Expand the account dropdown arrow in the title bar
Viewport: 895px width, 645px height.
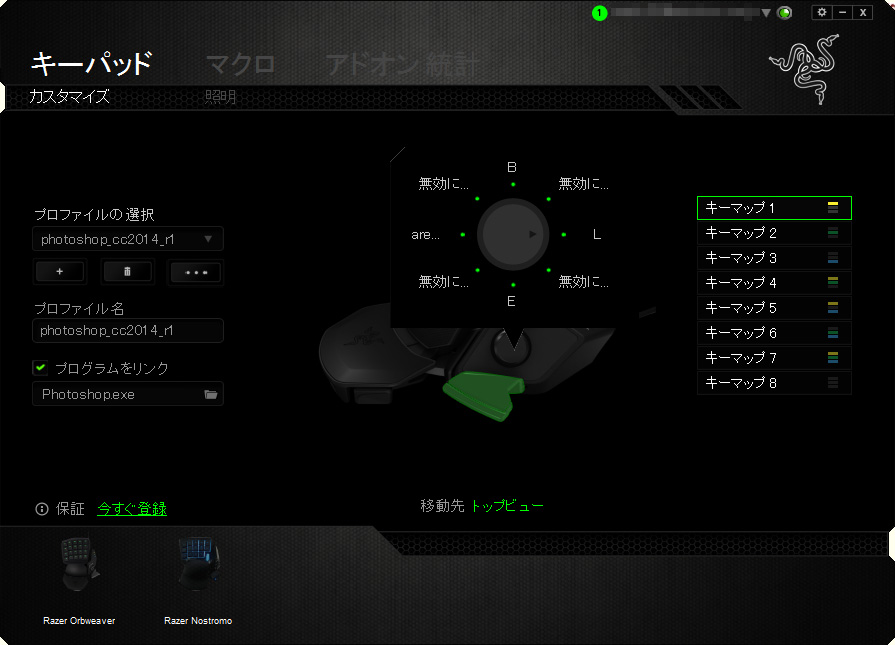(766, 13)
